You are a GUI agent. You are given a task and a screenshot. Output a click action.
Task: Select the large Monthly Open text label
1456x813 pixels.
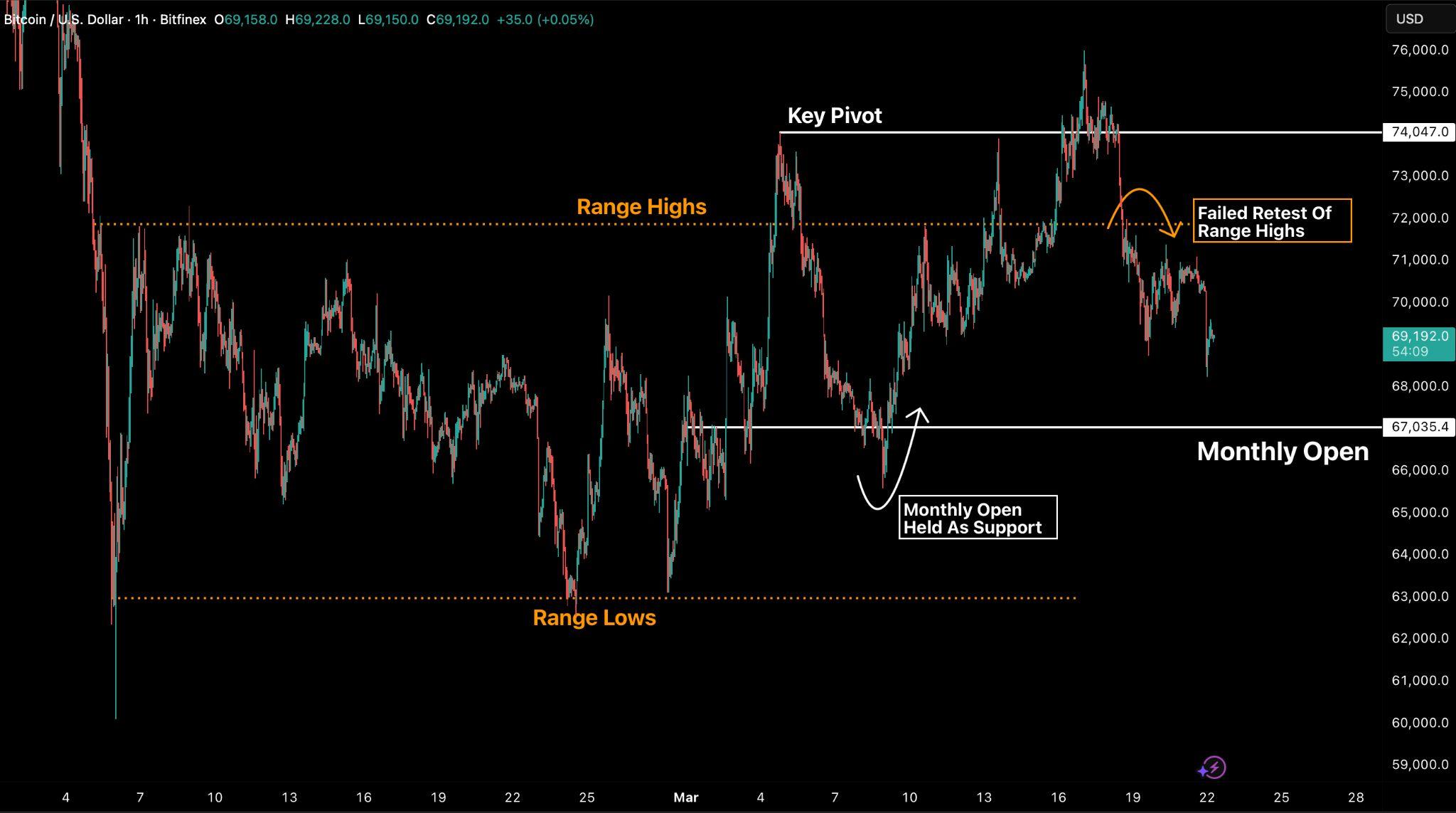click(1283, 452)
